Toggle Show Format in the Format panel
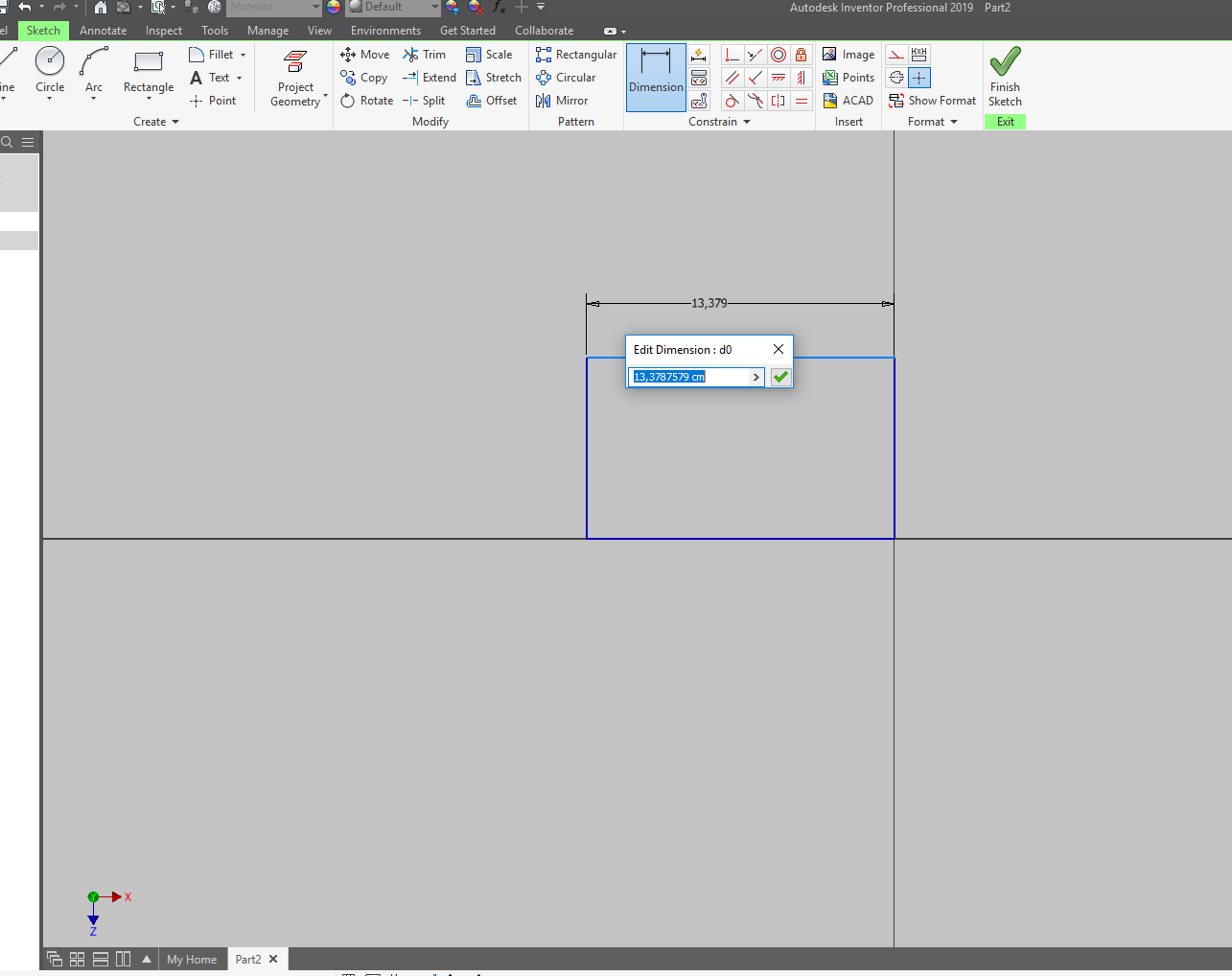This screenshot has width=1232, height=976. pos(932,100)
